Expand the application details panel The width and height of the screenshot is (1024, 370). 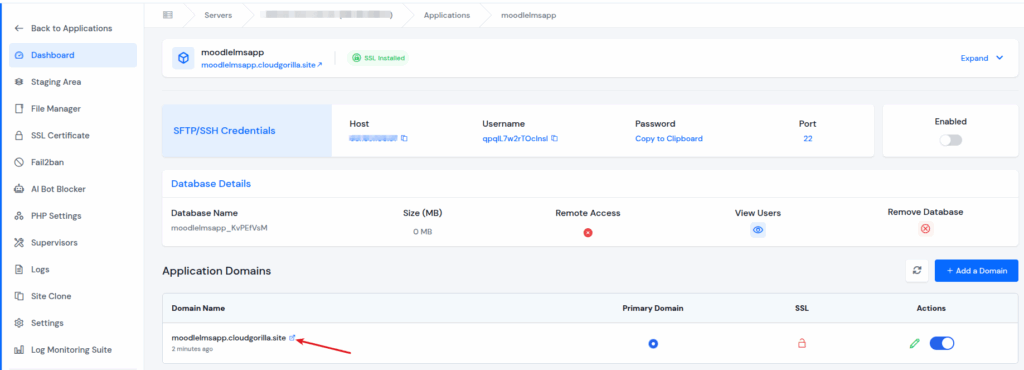[x=982, y=58]
